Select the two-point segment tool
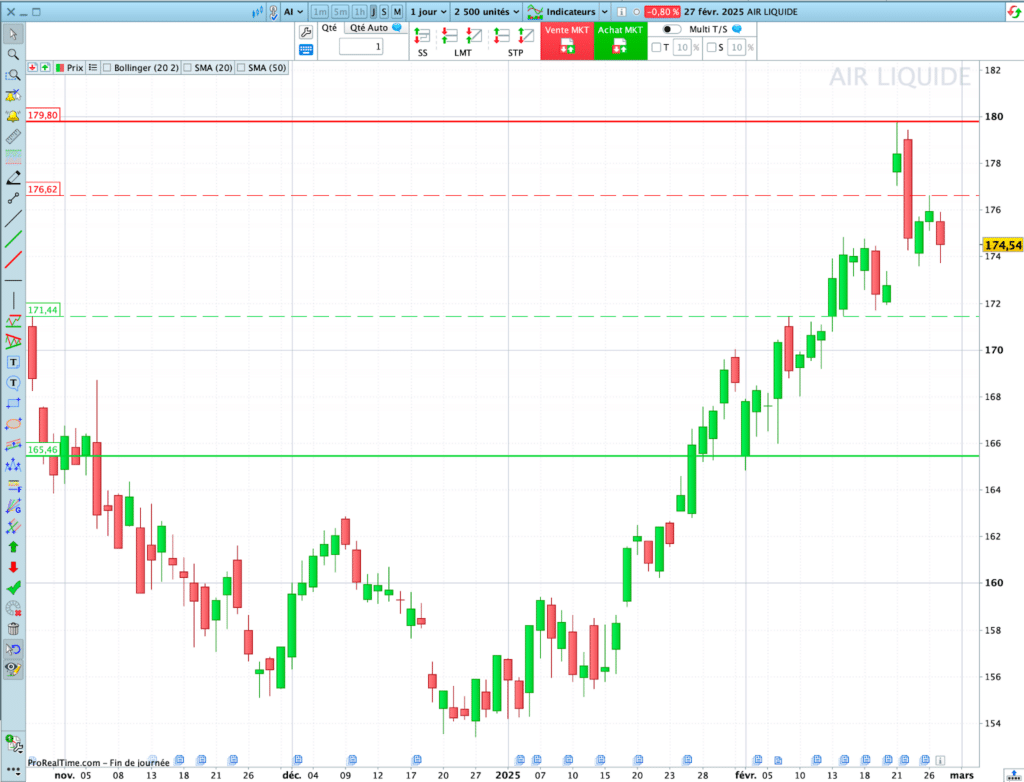The width and height of the screenshot is (1024, 782). [13, 198]
